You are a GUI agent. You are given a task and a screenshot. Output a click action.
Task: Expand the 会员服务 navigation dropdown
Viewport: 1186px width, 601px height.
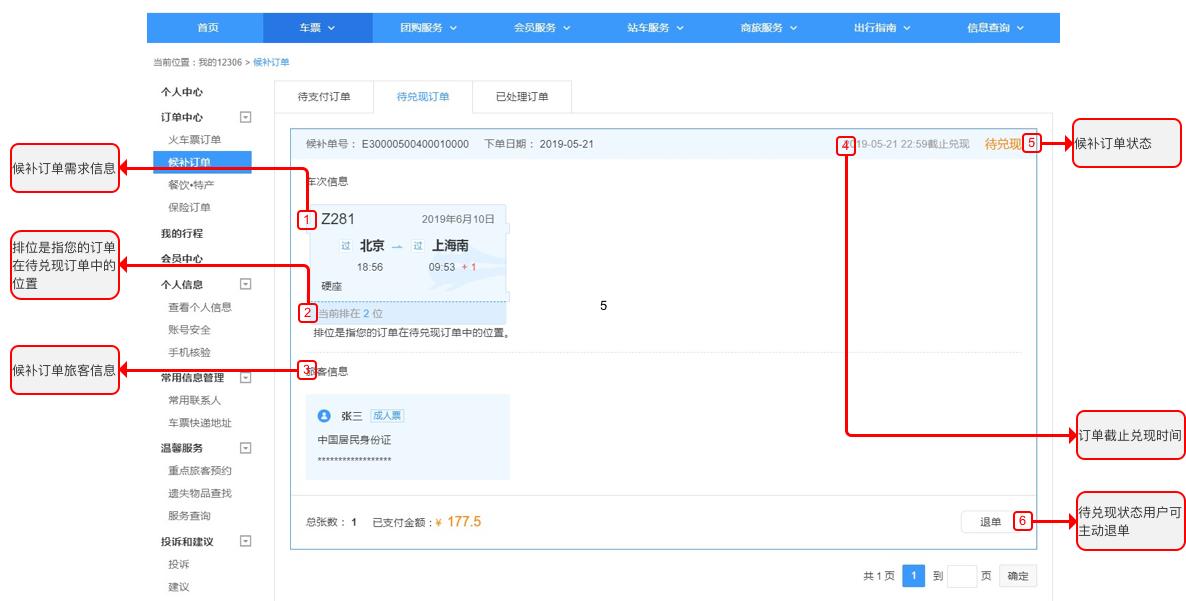point(538,28)
